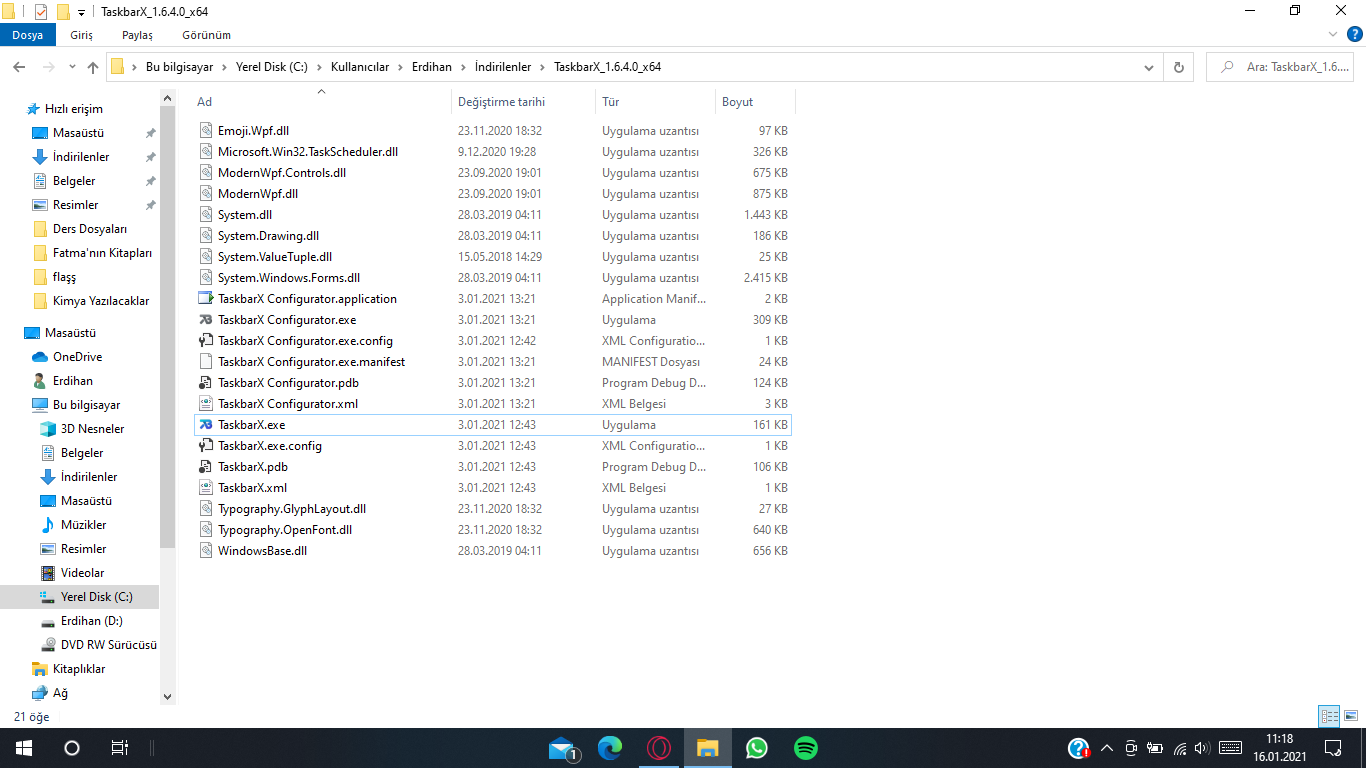Click the TaskbarX Configurator.xml file icon
1366x768 pixels.
pos(206,404)
